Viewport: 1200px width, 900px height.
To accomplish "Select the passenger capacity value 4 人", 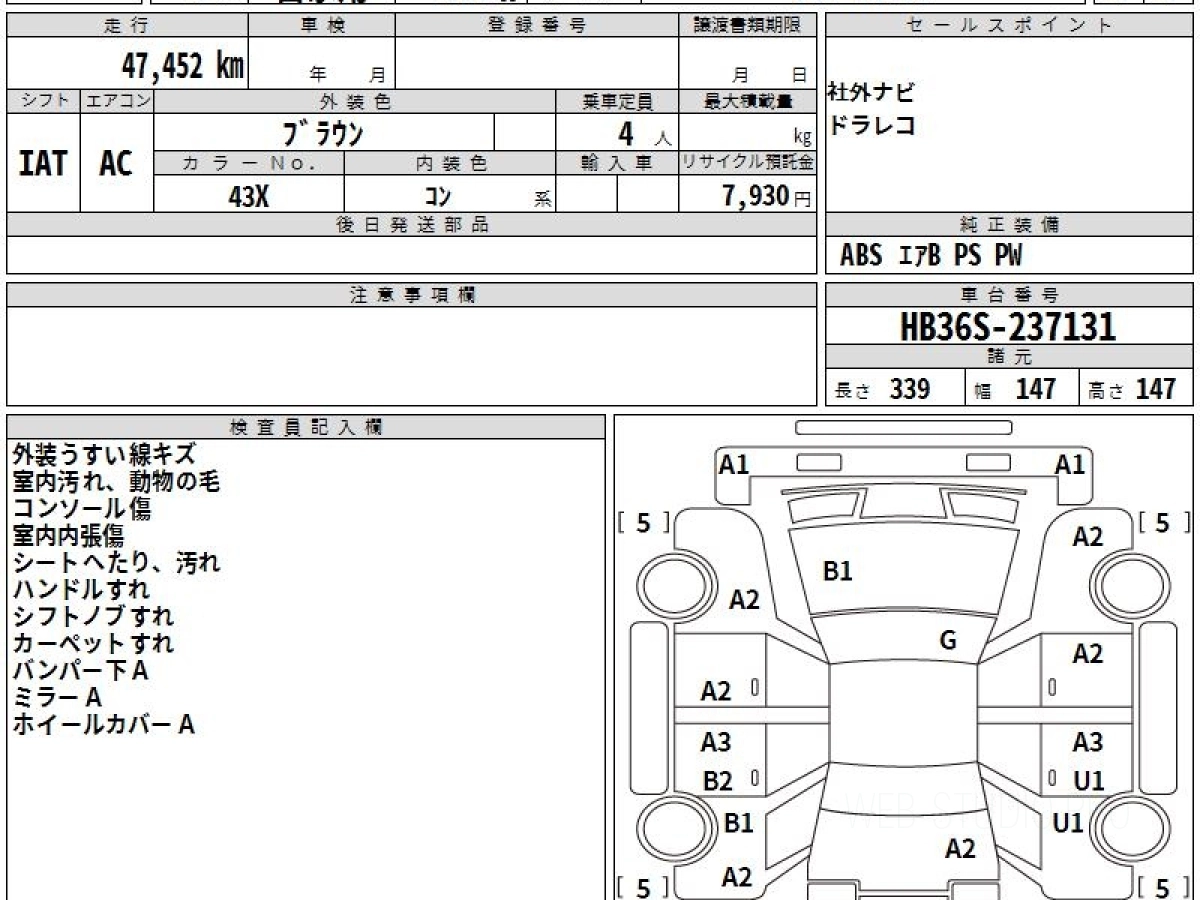I will coord(644,133).
